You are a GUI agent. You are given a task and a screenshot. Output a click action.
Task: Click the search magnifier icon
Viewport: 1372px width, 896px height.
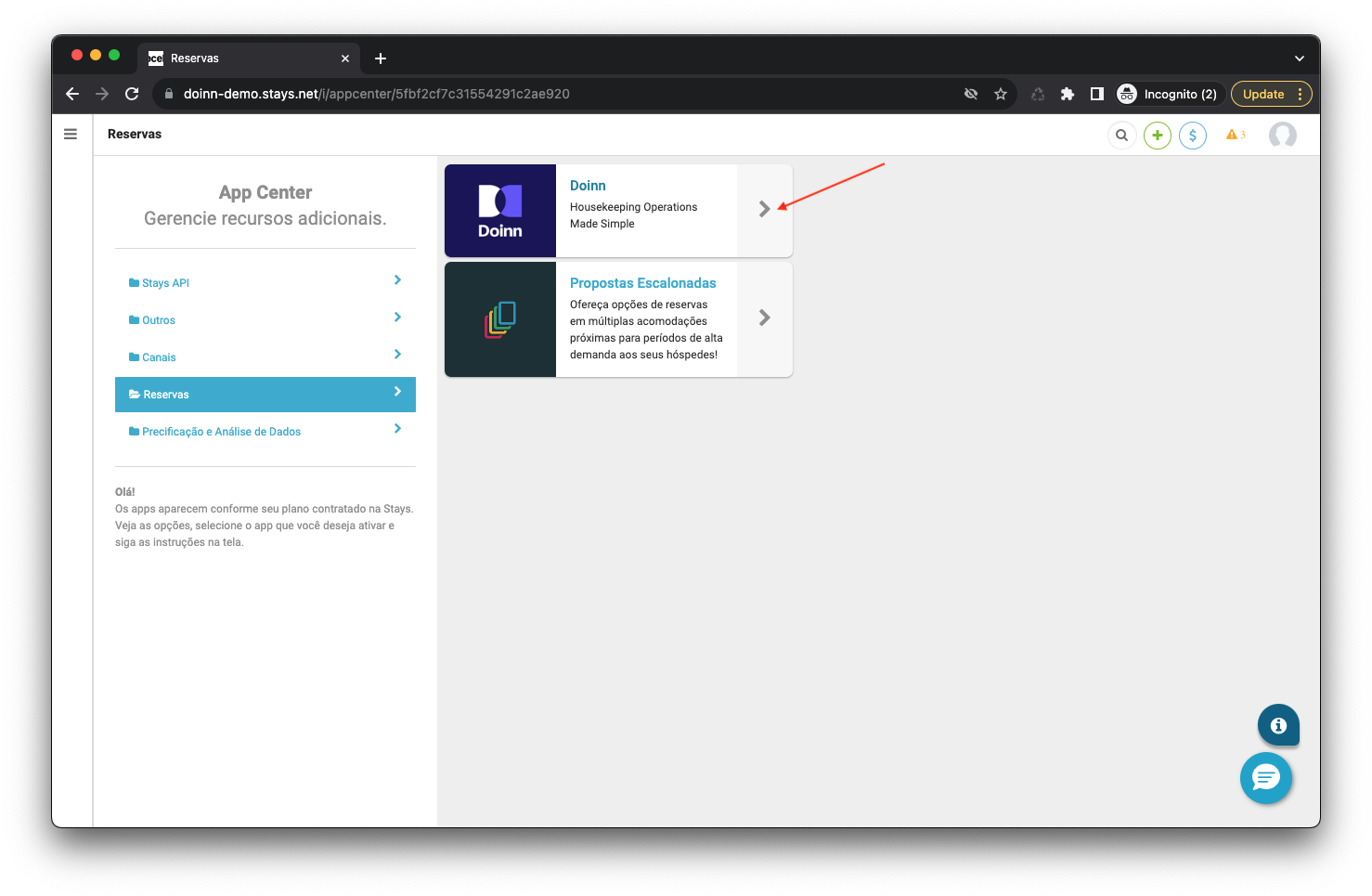[1121, 136]
